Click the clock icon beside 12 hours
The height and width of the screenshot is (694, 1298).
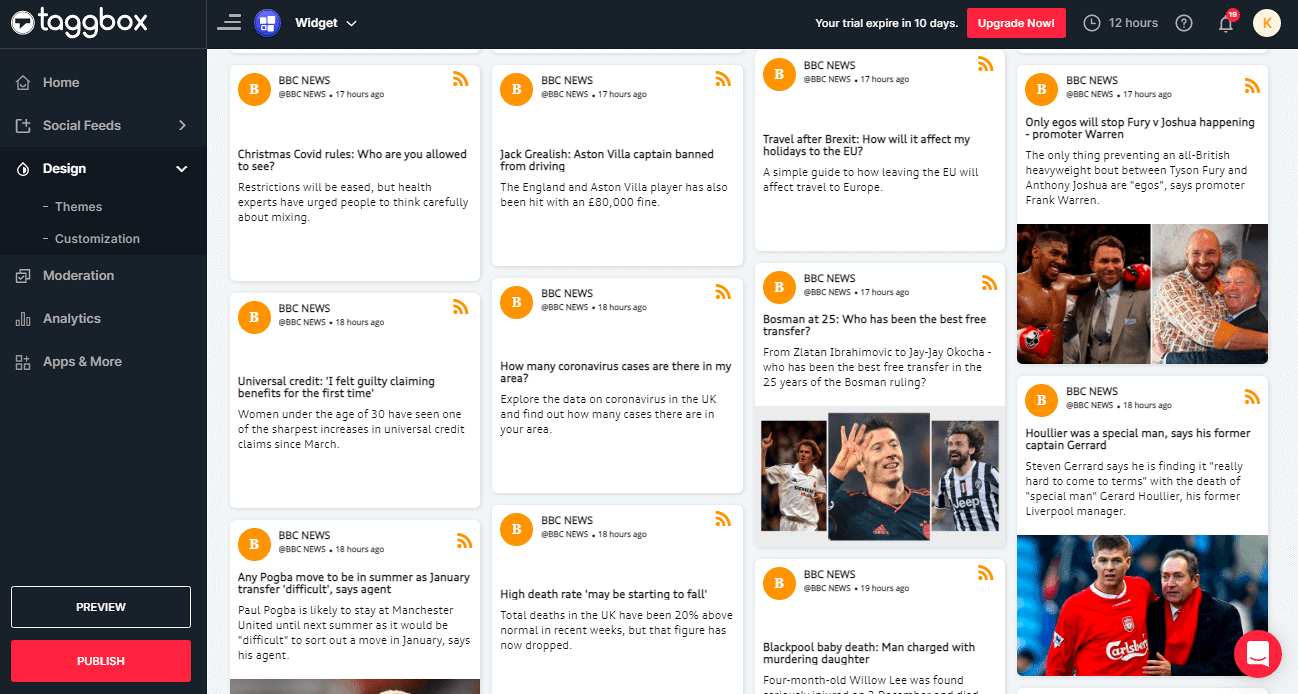pos(1092,23)
